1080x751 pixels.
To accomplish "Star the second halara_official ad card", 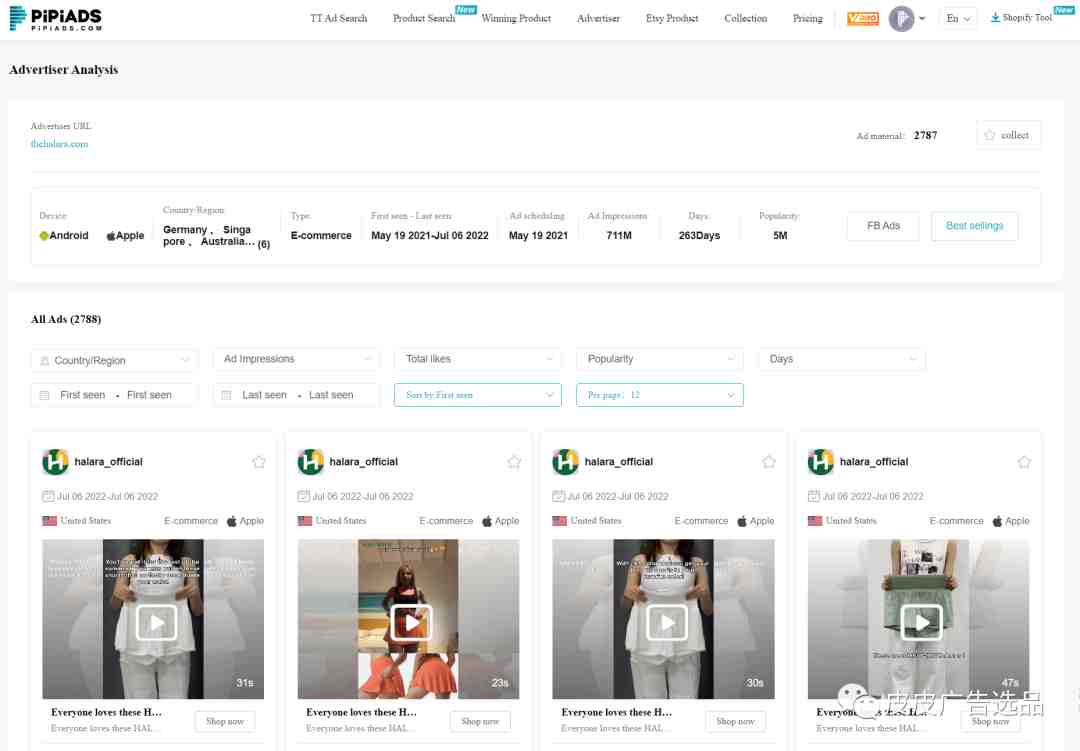I will (x=514, y=462).
